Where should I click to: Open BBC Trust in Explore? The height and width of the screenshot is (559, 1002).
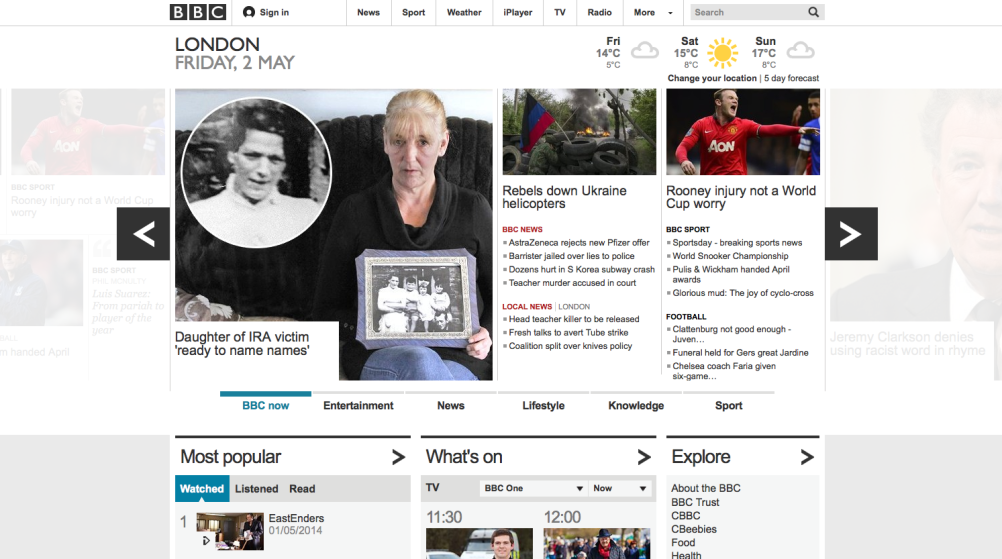pyautogui.click(x=695, y=502)
